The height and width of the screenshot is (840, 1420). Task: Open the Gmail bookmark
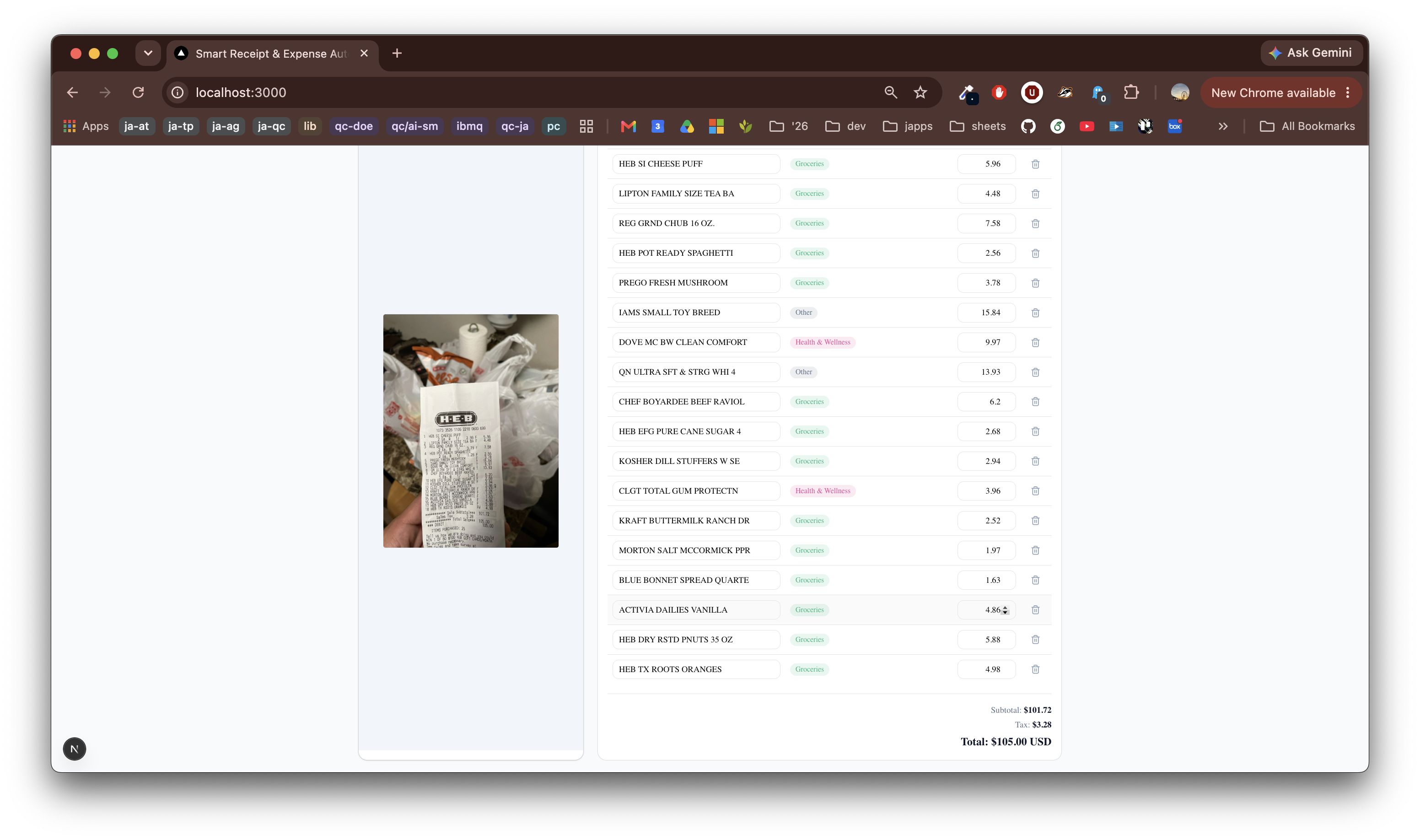pos(628,126)
